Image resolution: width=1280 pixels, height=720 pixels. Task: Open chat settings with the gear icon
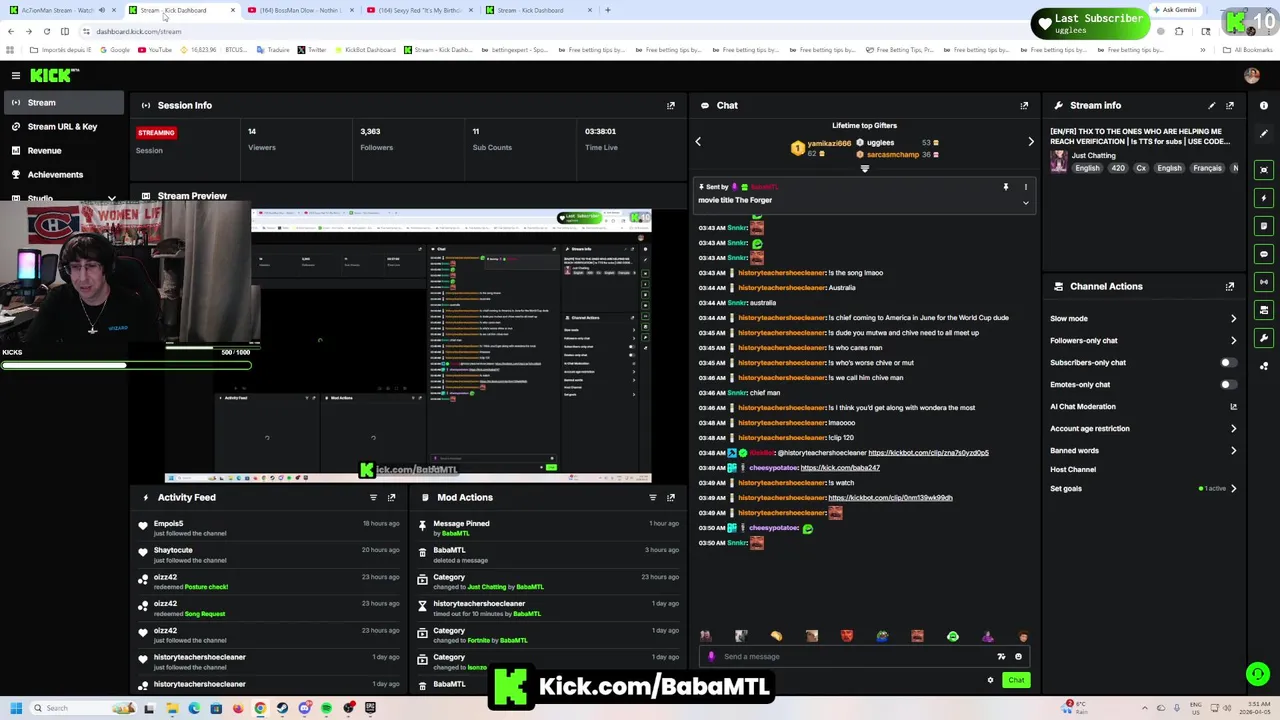[990, 680]
